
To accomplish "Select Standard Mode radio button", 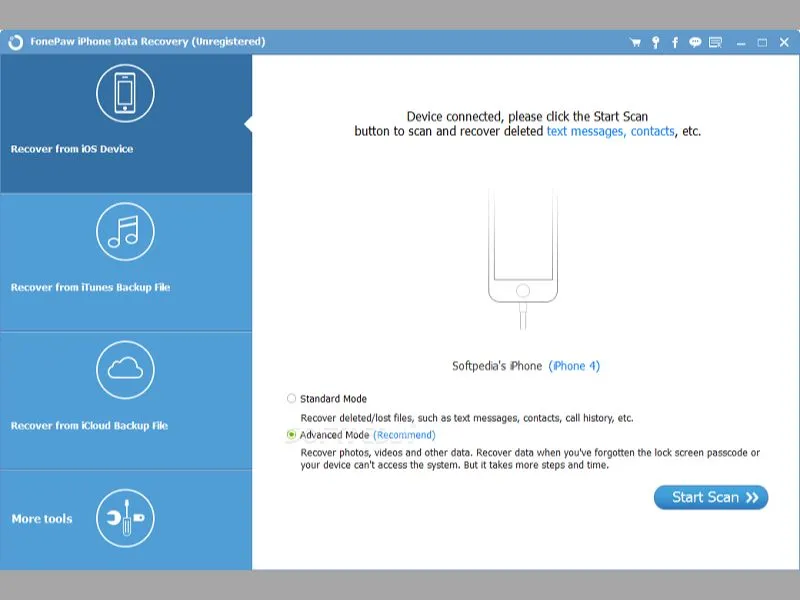I will click(x=291, y=398).
